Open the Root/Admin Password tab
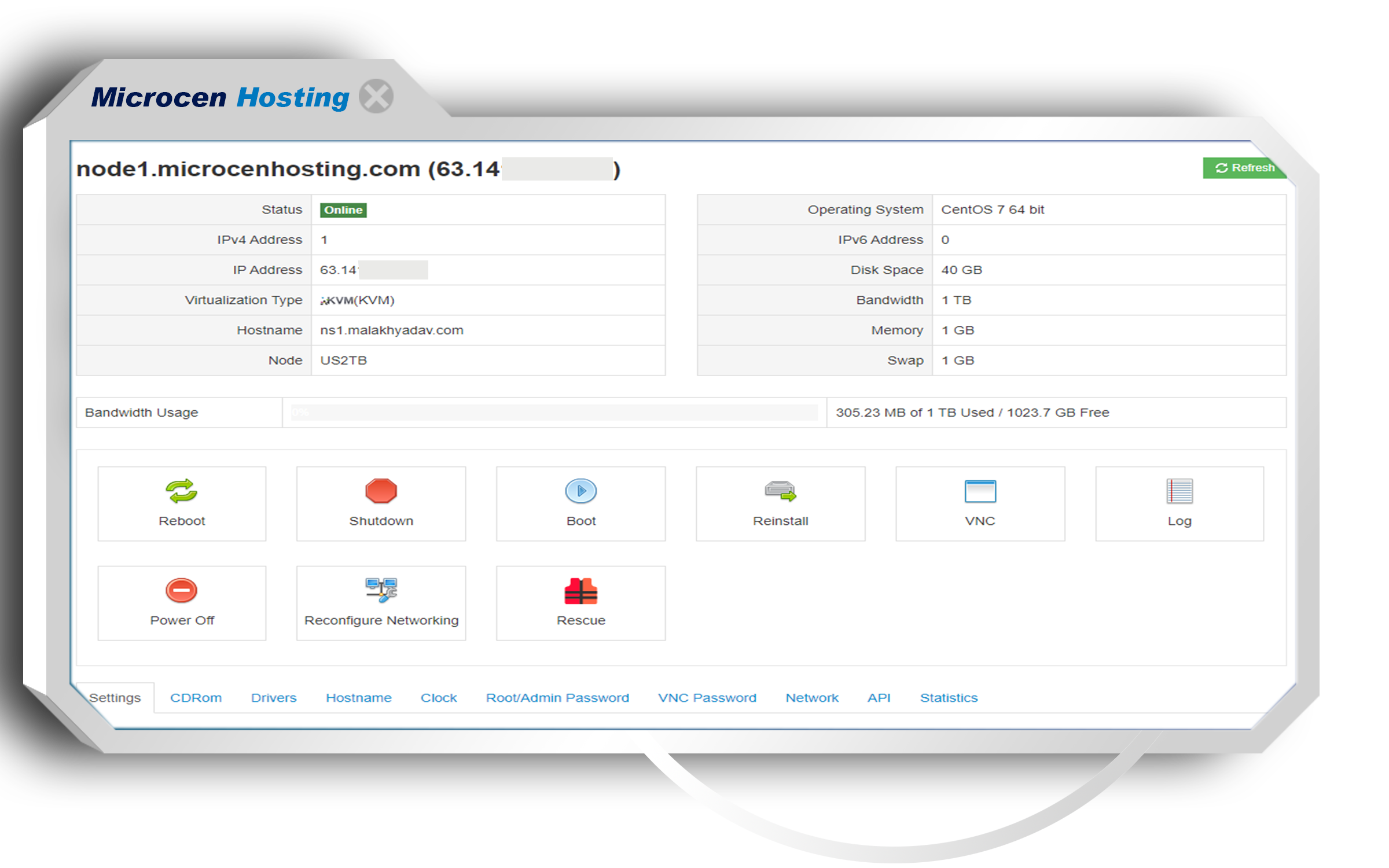Screen dimensions: 1389x868 pyautogui.click(x=557, y=697)
